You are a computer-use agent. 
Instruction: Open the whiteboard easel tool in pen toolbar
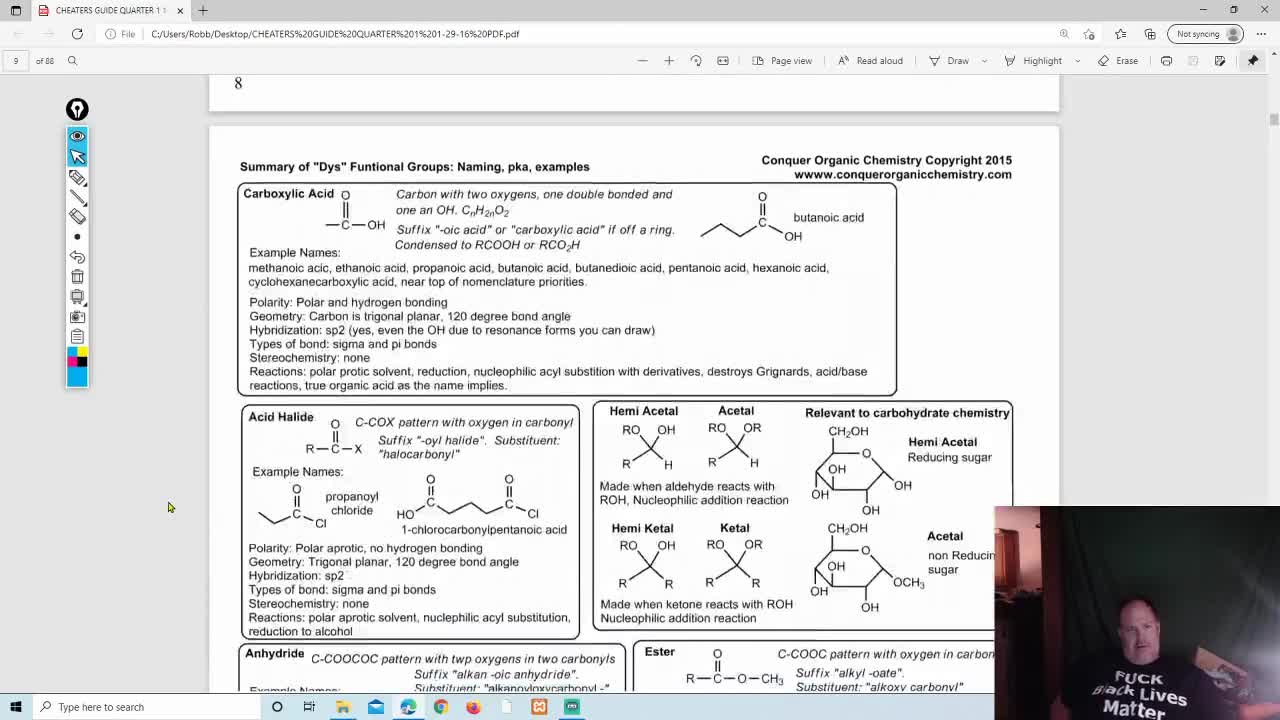point(77,297)
